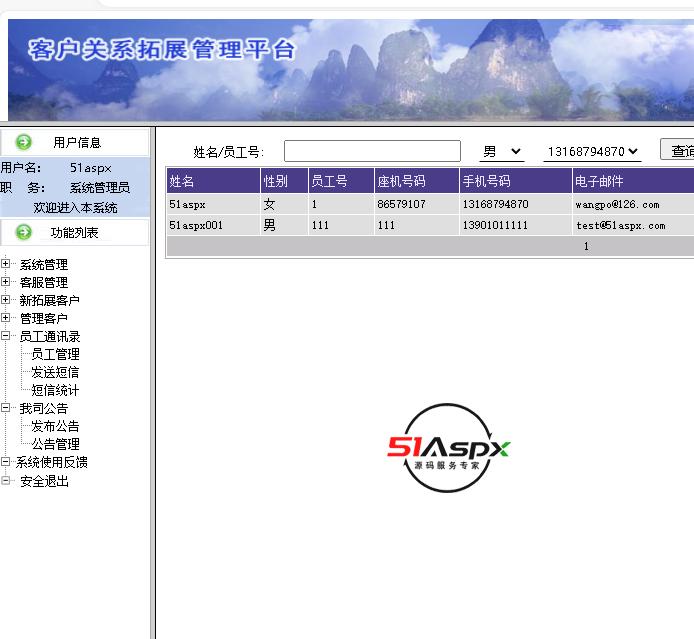Select 系统使用反馈 menu entry
694x639 pixels.
(52, 462)
